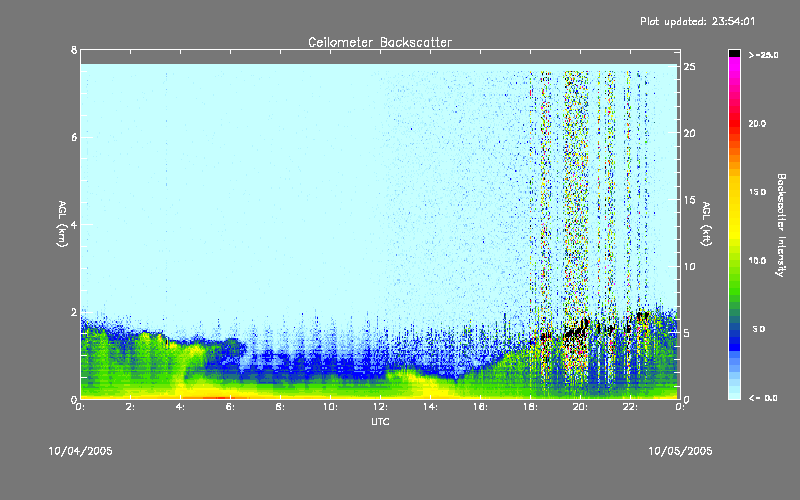Select the end date '10/05/2005'

680,451
